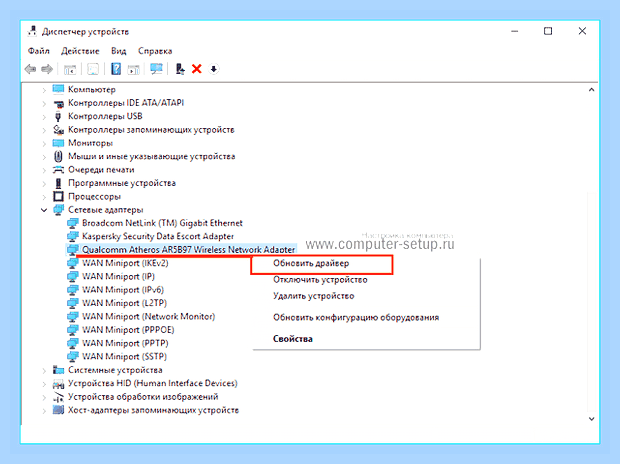Image resolution: width=620 pixels, height=464 pixels.
Task: Click the Контроллеры USB plug icon
Action: pos(58,116)
